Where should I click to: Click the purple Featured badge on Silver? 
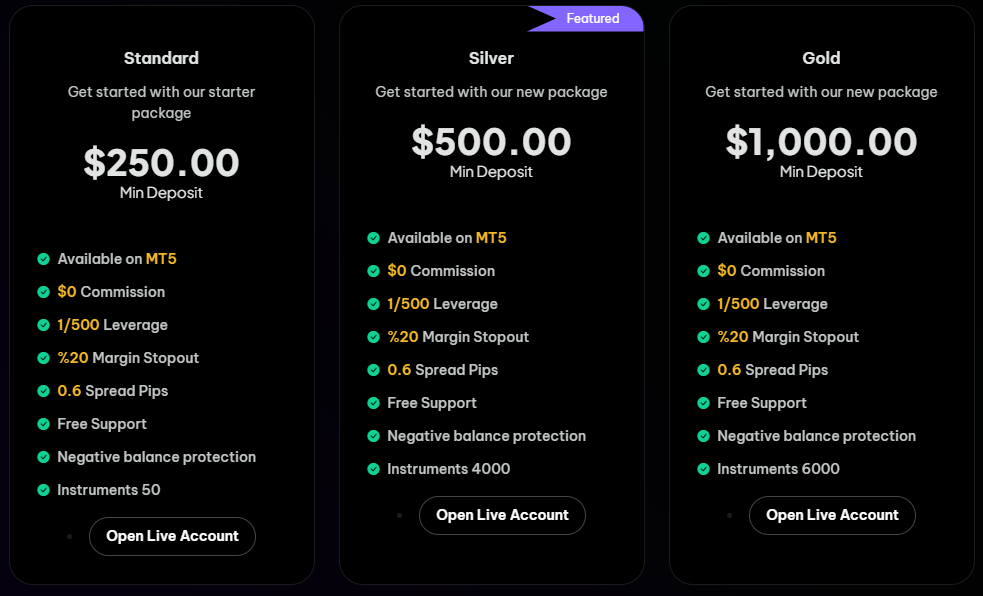[586, 19]
